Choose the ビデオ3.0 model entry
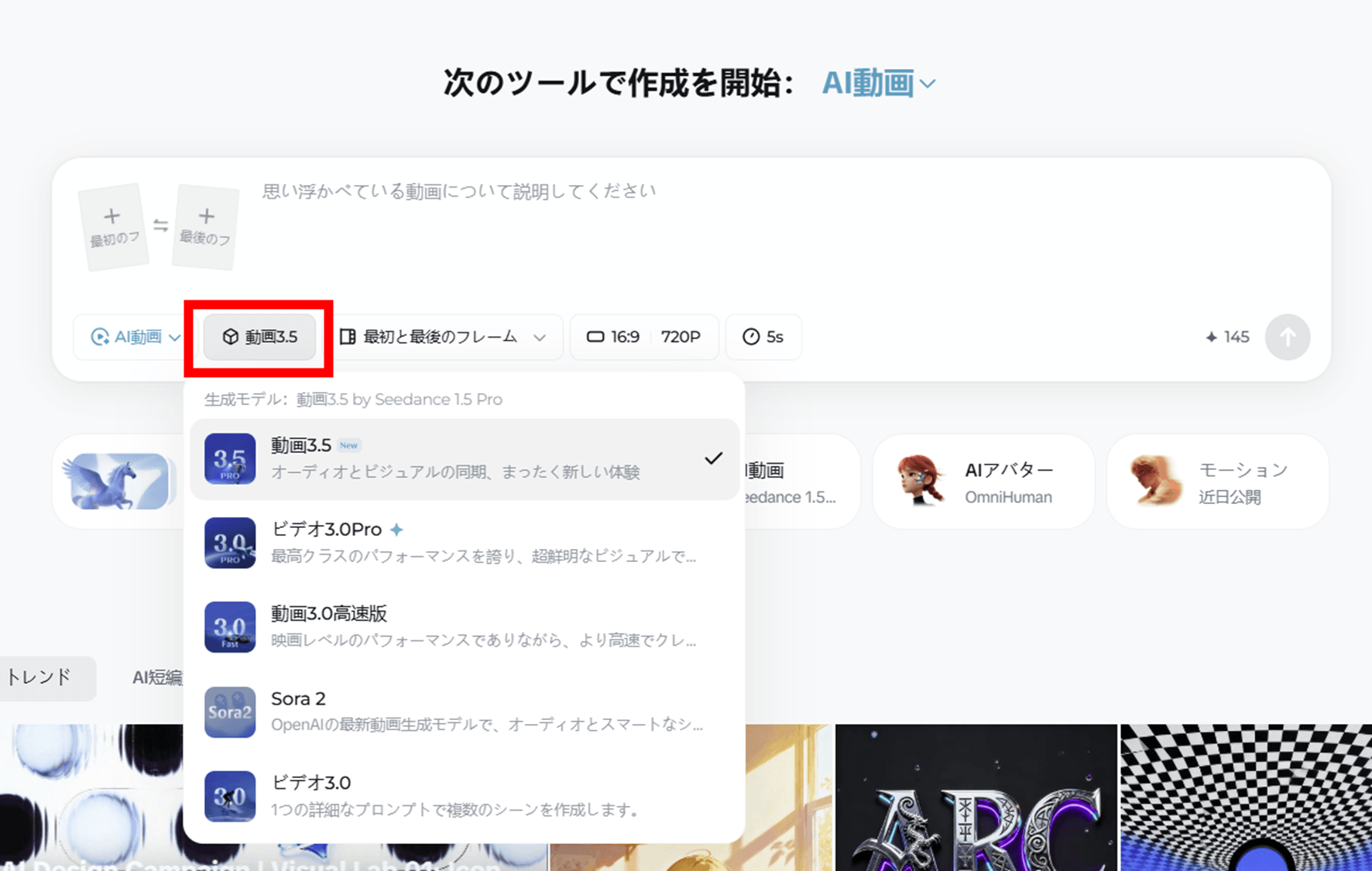The width and height of the screenshot is (1372, 871). click(x=465, y=795)
